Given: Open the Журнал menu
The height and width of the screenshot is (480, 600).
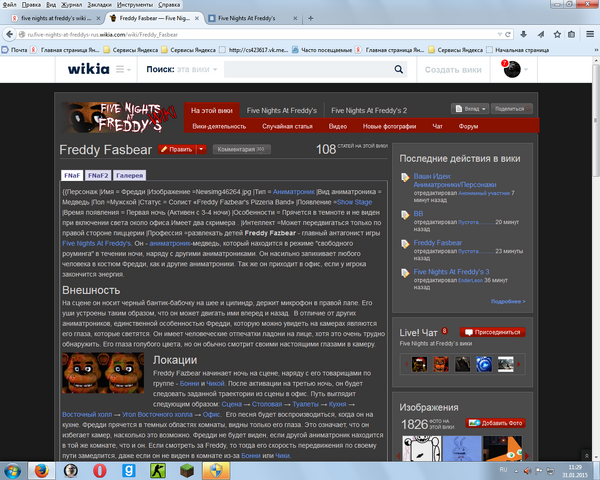Looking at the screenshot, I should pyautogui.click(x=72, y=5).
